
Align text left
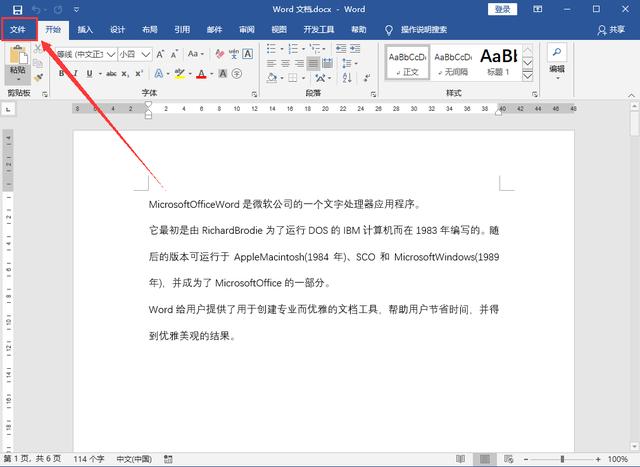point(271,63)
